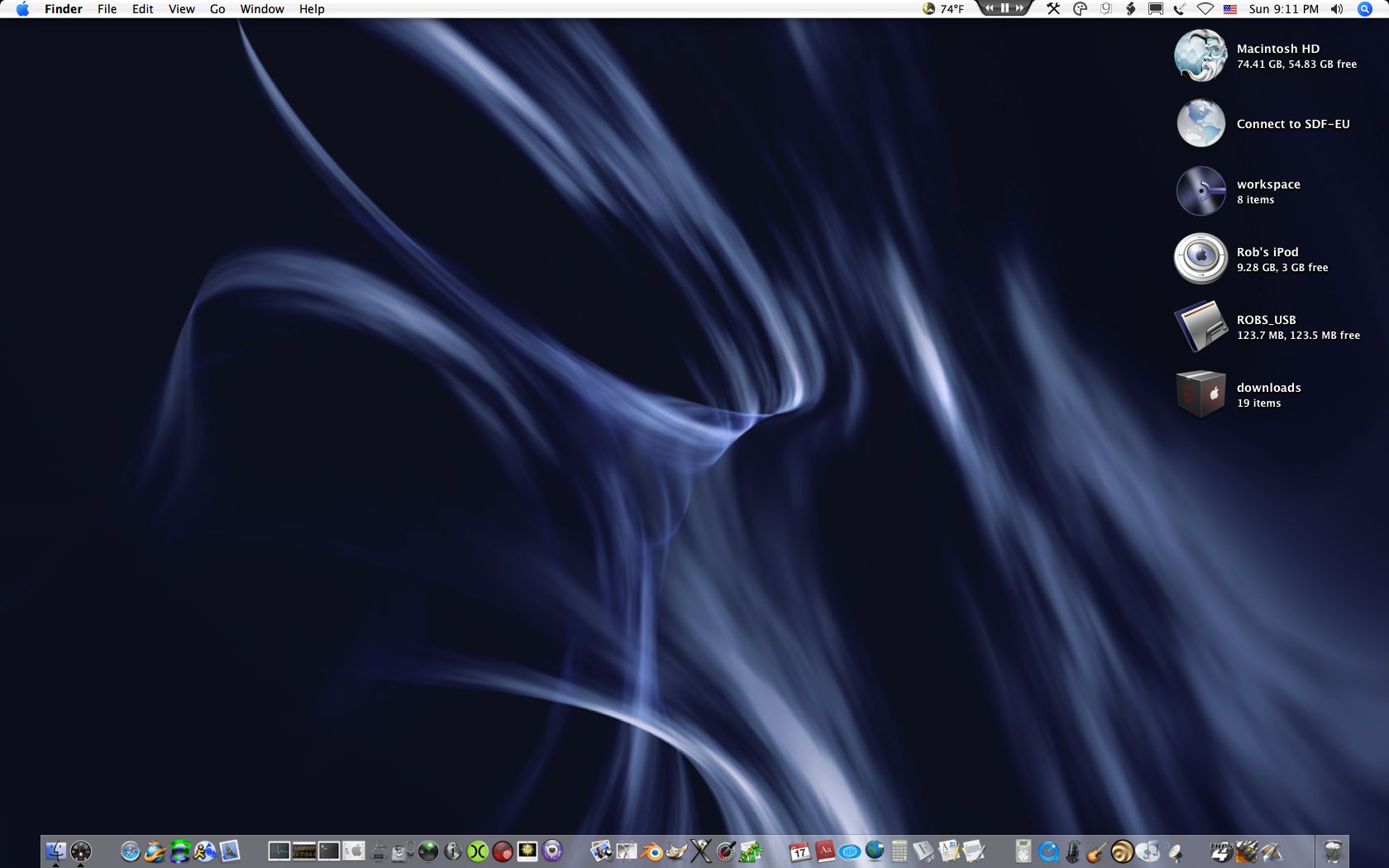The height and width of the screenshot is (868, 1389).
Task: Launch QuickTime Player from Dock
Action: click(1048, 851)
